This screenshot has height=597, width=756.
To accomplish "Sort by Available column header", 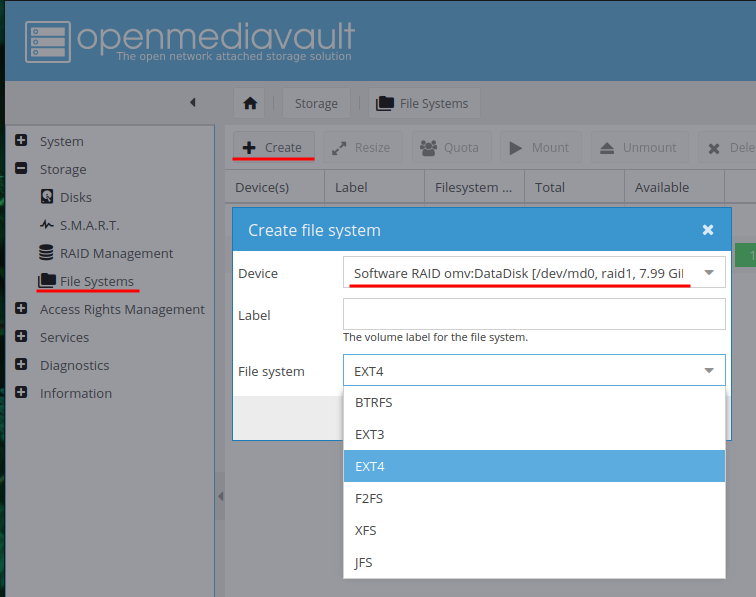I will 675,187.
